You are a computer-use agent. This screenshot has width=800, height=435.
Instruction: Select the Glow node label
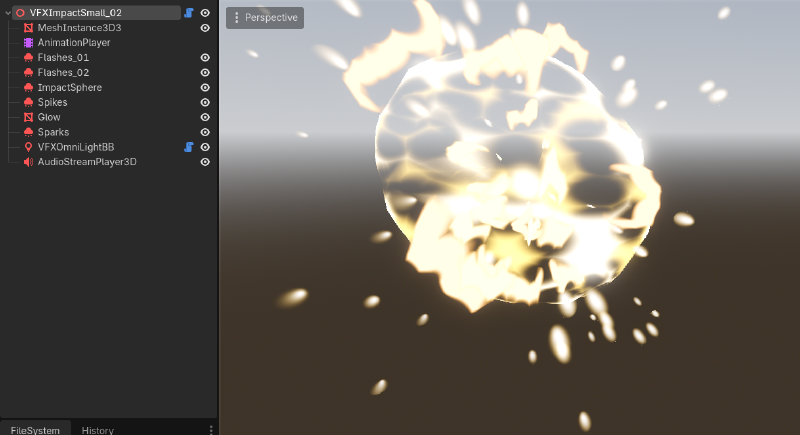pyautogui.click(x=49, y=117)
